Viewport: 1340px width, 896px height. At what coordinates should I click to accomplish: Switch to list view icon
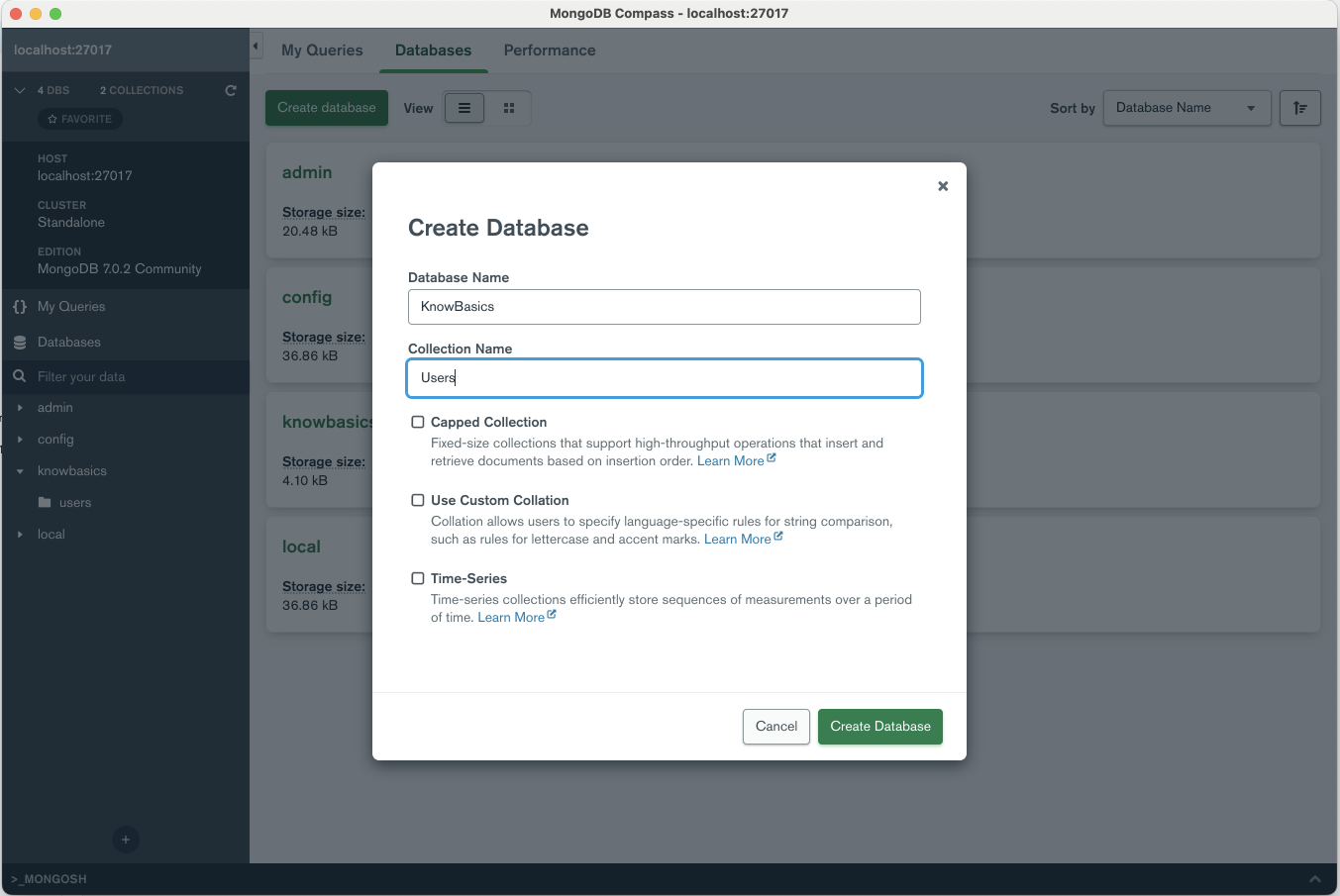(464, 108)
